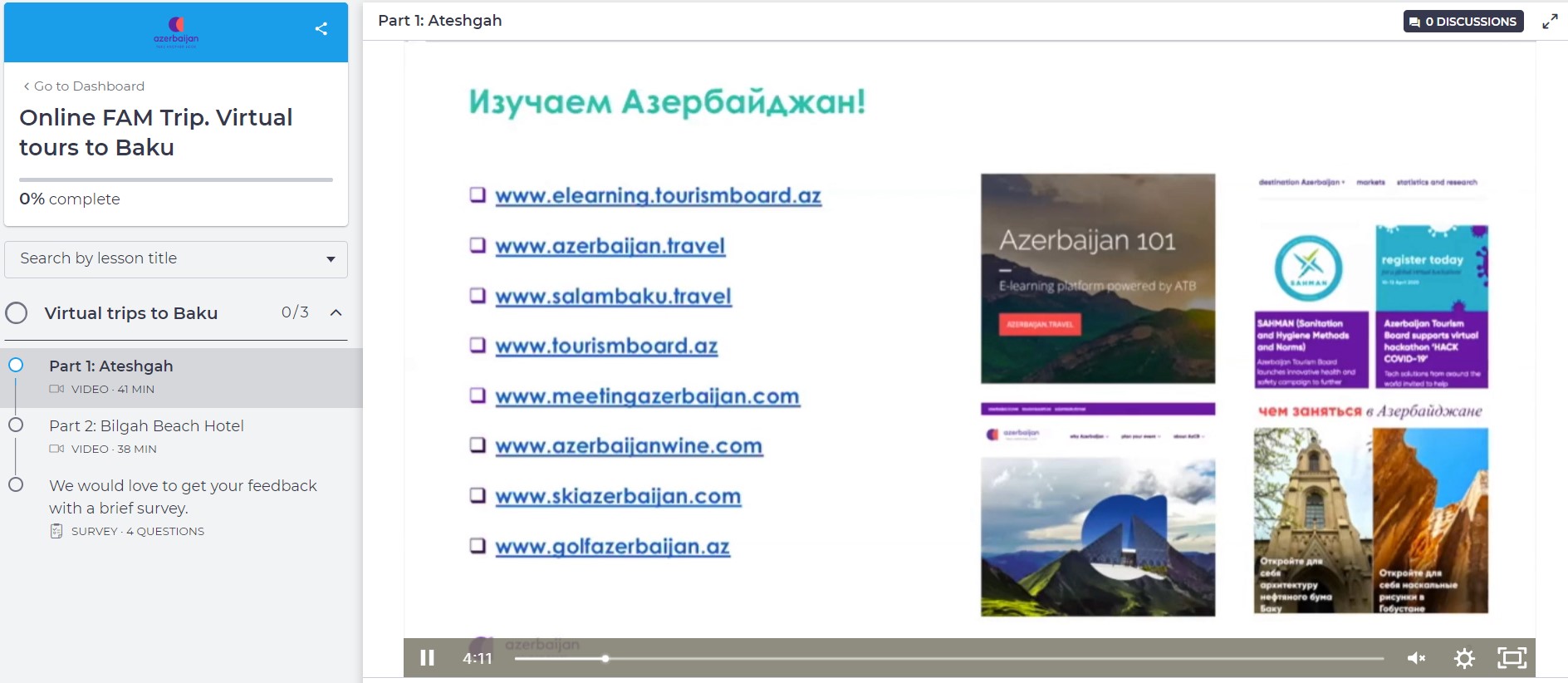Expand lesson content with arrows icon
The height and width of the screenshot is (683, 1568).
(x=1550, y=22)
